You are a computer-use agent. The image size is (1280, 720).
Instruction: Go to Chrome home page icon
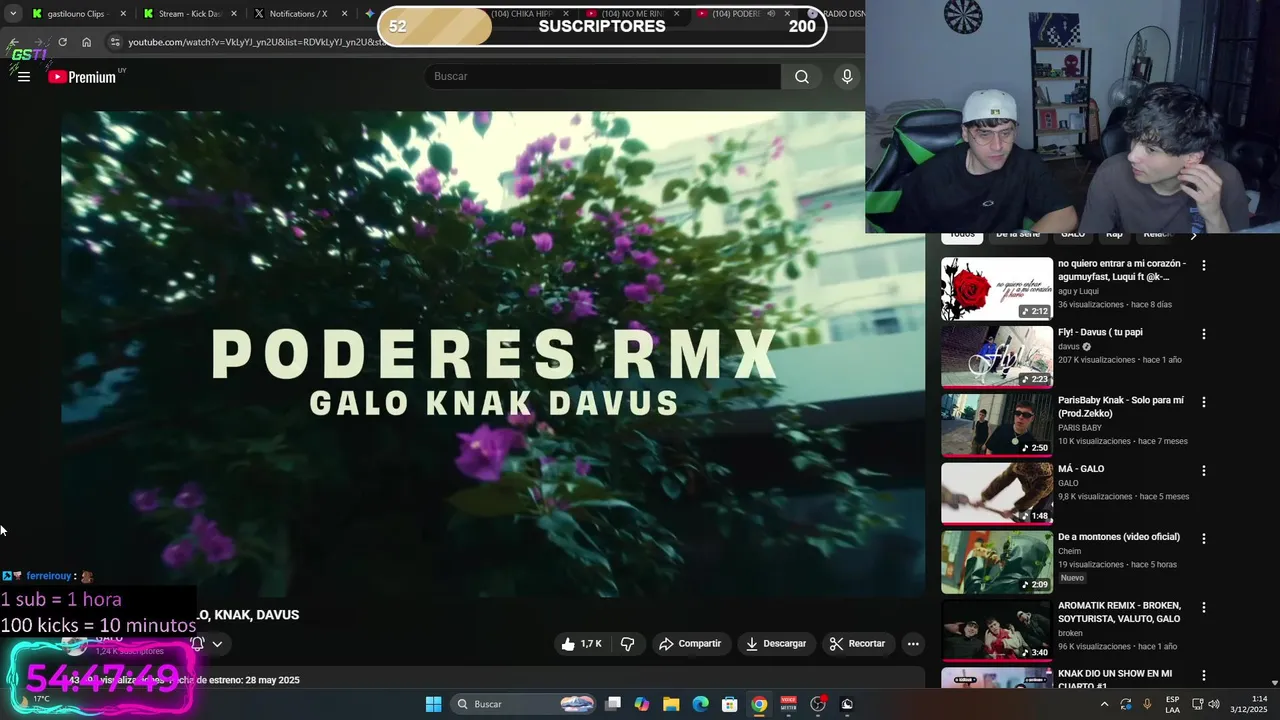87,42
